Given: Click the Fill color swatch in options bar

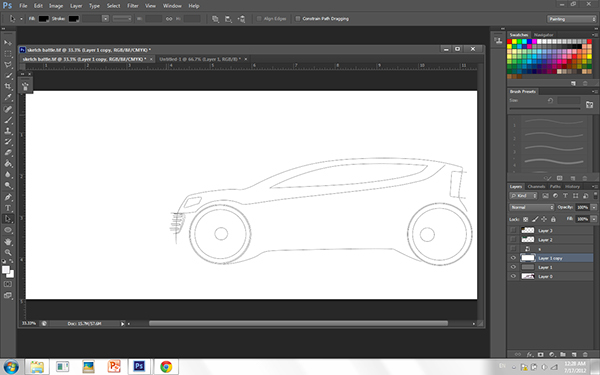Looking at the screenshot, I should tap(44, 19).
